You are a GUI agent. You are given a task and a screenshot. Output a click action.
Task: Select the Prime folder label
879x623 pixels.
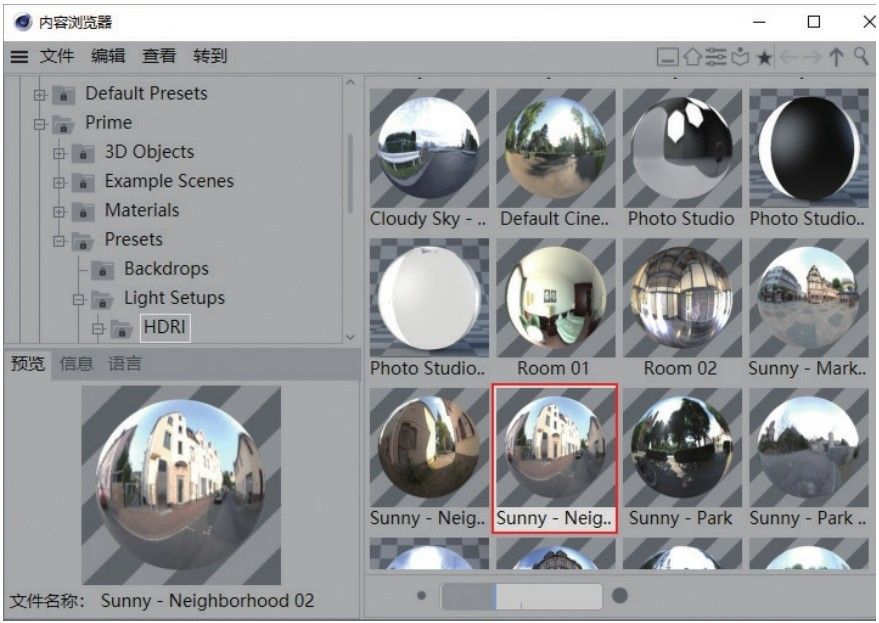(x=109, y=122)
